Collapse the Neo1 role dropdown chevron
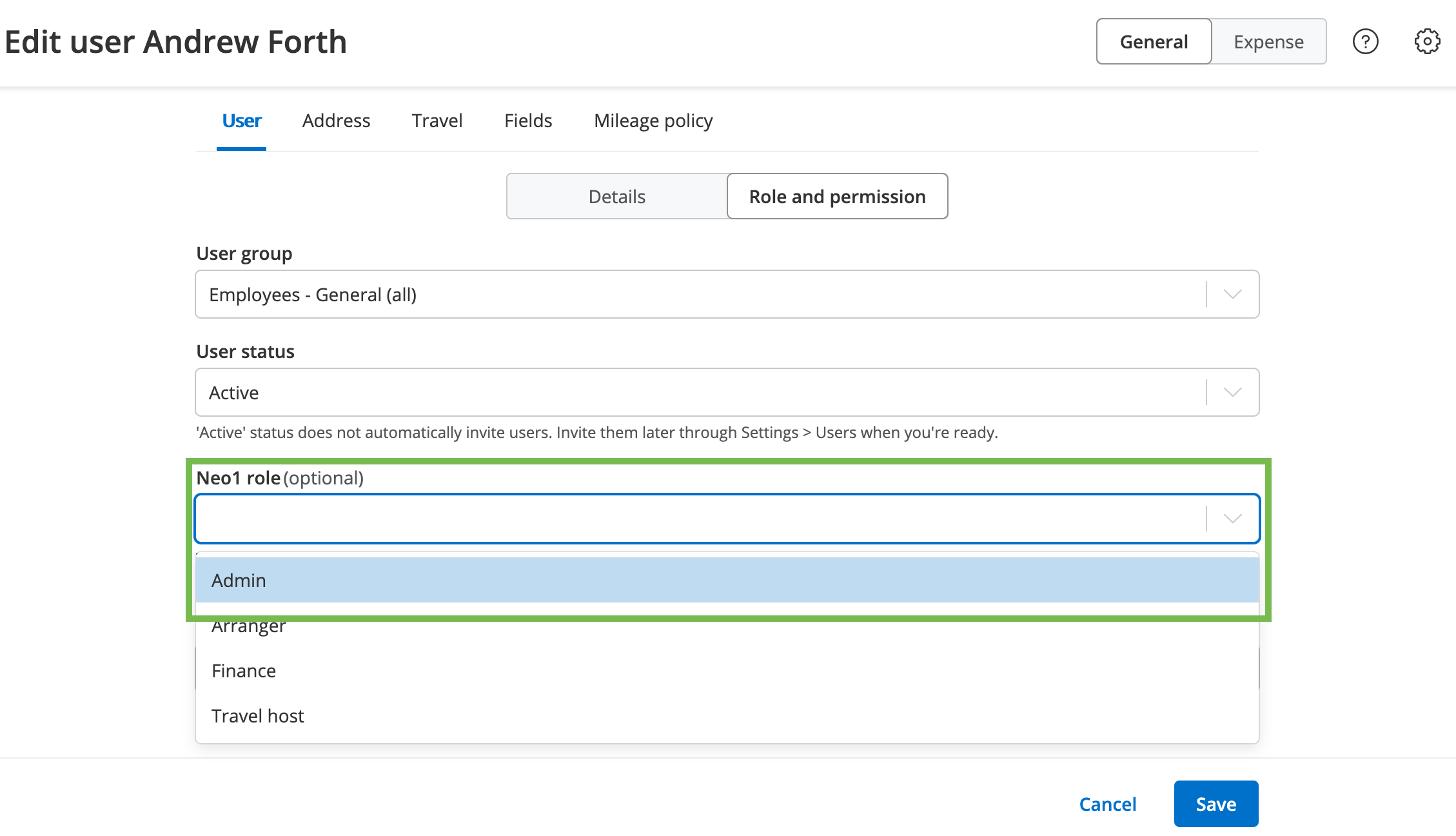This screenshot has width=1456, height=836. 1232,519
